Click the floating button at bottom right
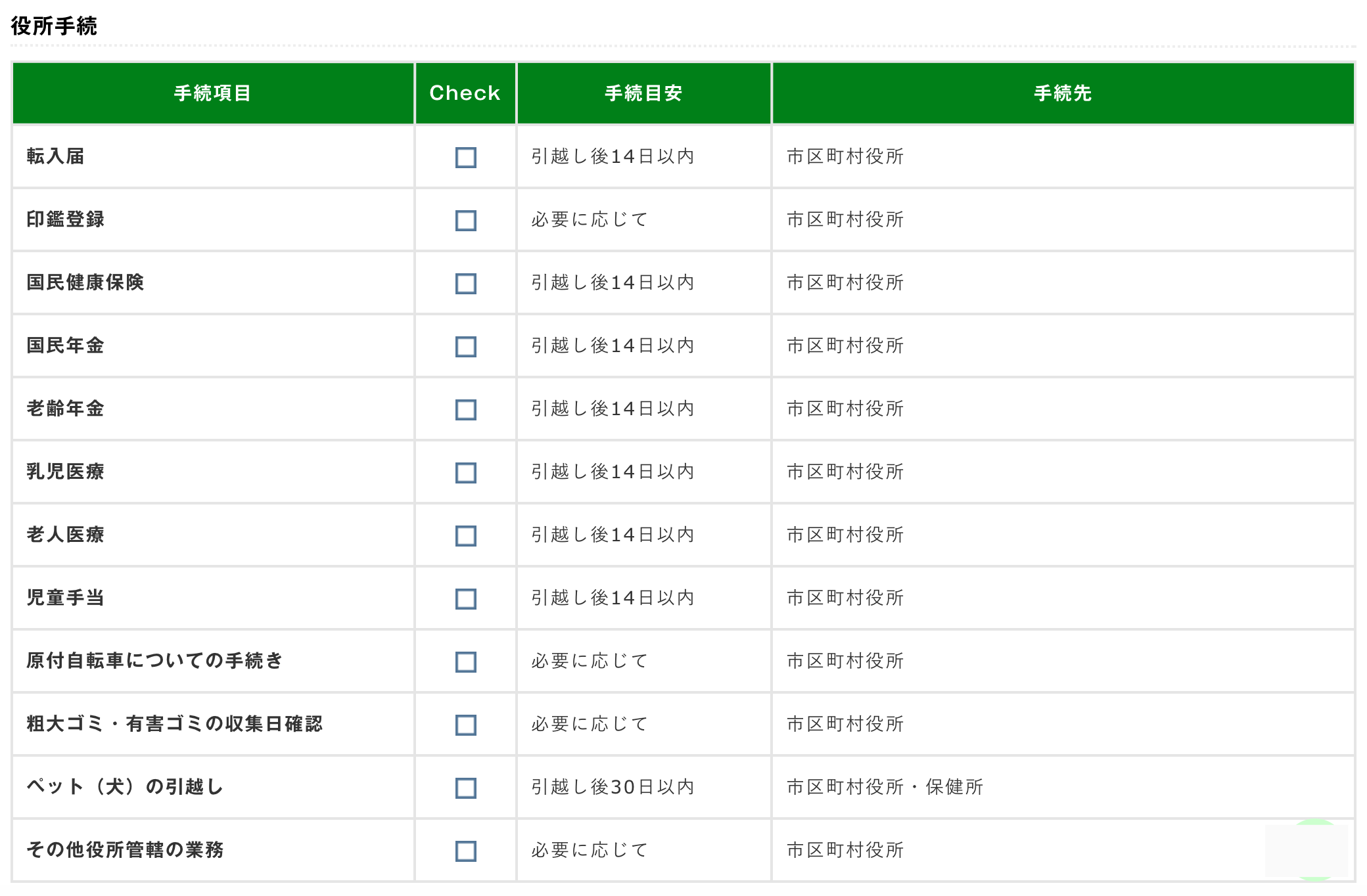Image resolution: width=1367 pixels, height=896 pixels. [1310, 850]
